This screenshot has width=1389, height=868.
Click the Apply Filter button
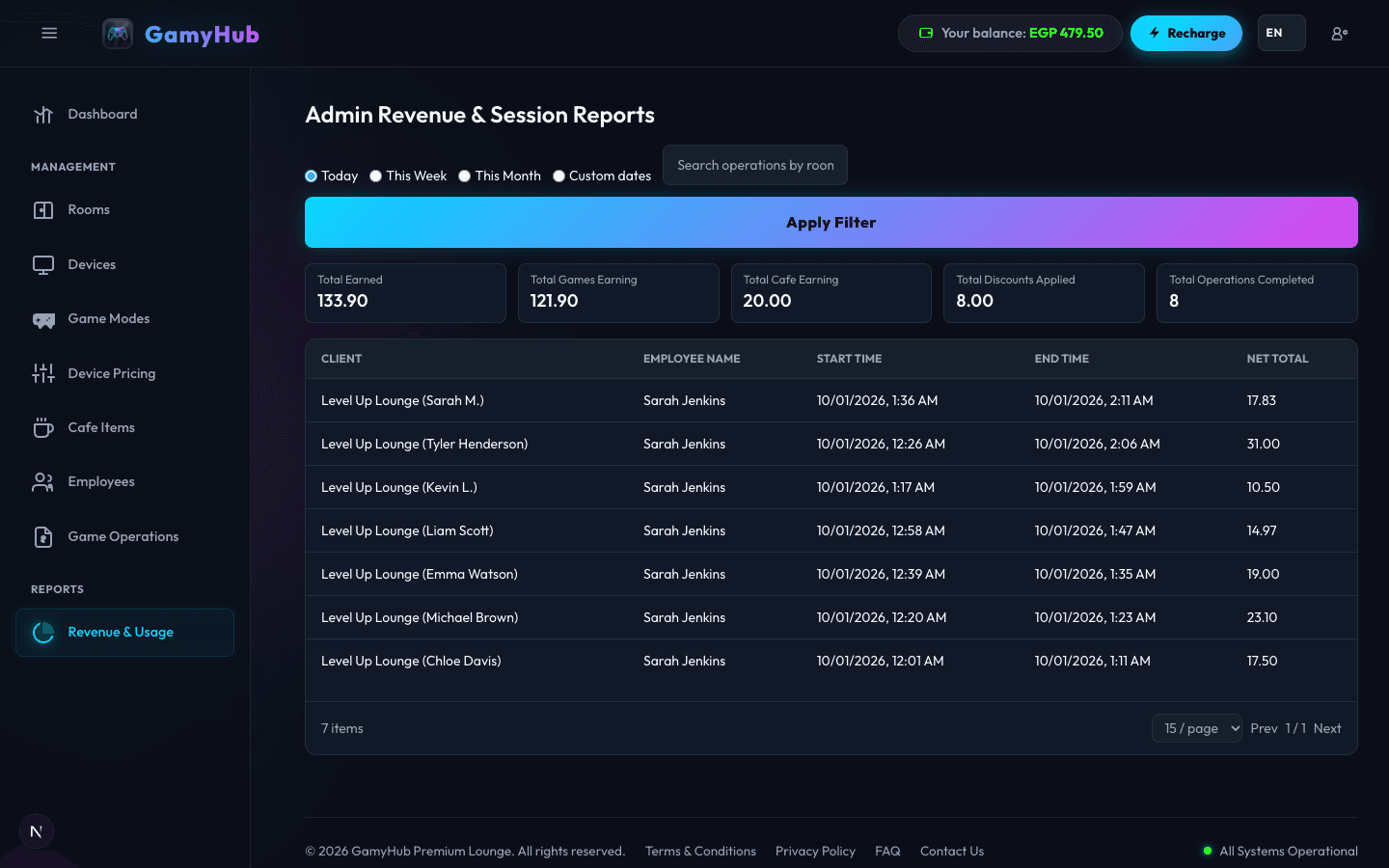[x=831, y=223]
